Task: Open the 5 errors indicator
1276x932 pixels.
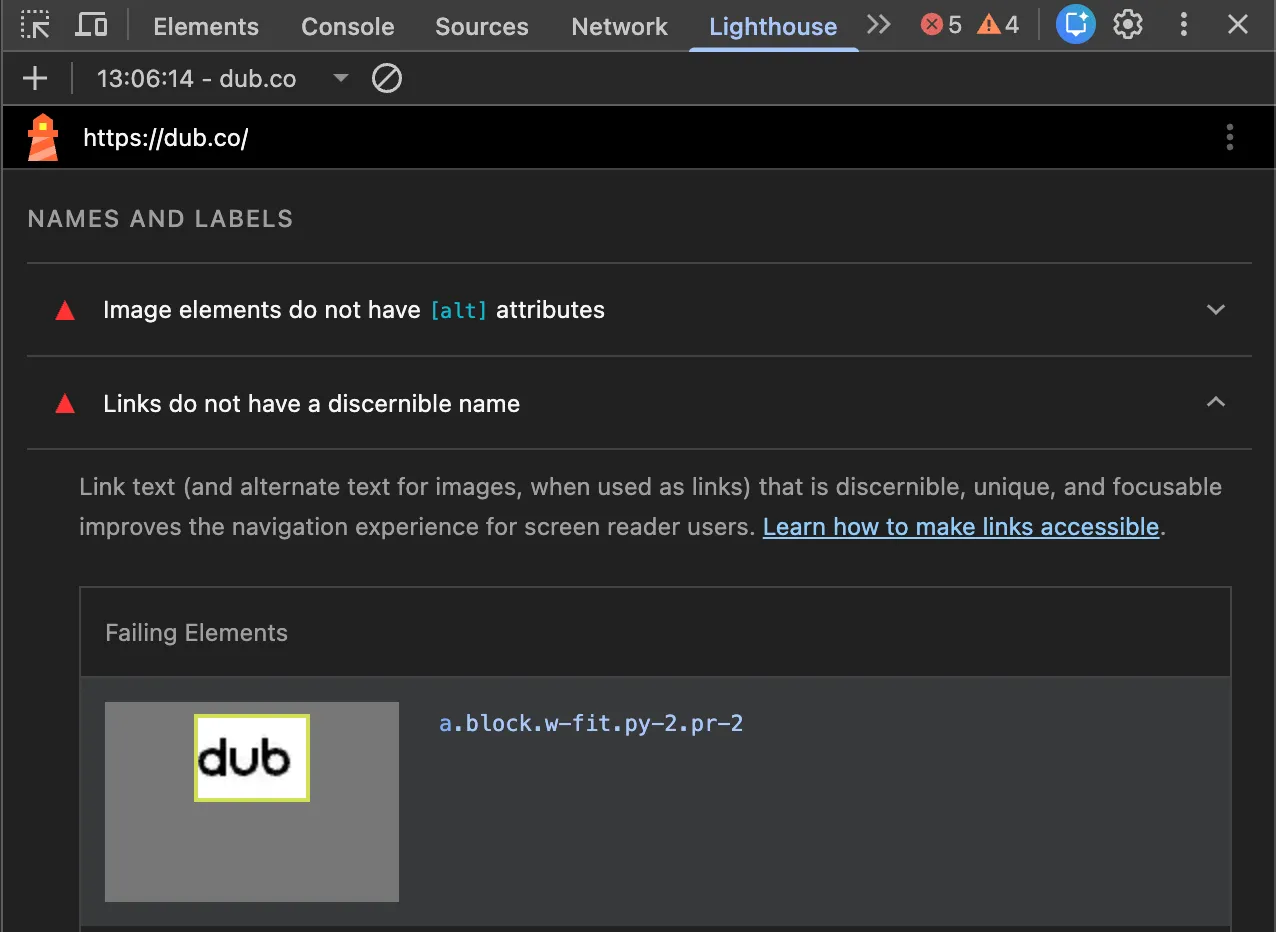Action: pos(941,25)
